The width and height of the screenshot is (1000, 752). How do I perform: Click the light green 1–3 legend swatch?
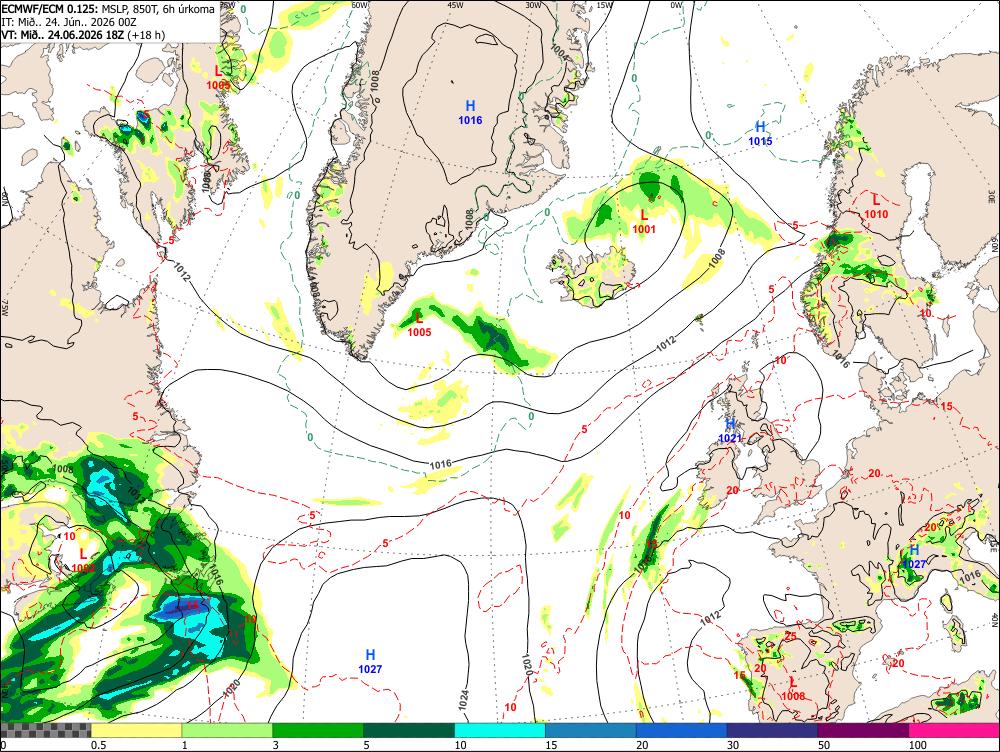(x=227, y=730)
